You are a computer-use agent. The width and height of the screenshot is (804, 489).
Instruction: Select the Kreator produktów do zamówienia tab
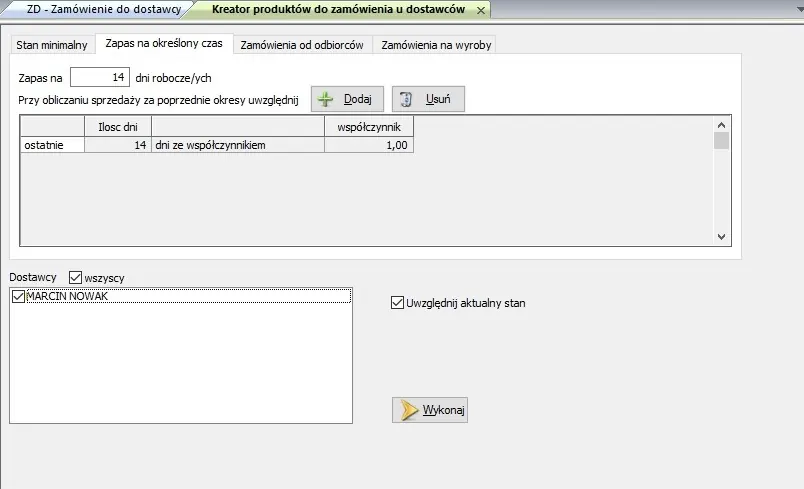pos(338,9)
